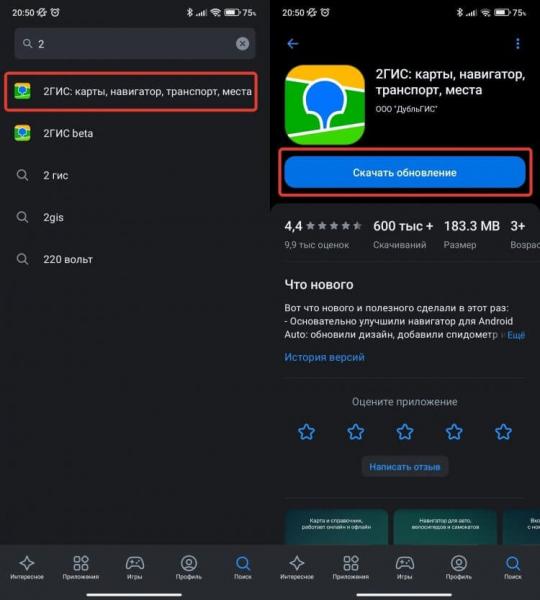This screenshot has height=600, width=540.
Task: Rate the app two stars
Action: (x=356, y=432)
